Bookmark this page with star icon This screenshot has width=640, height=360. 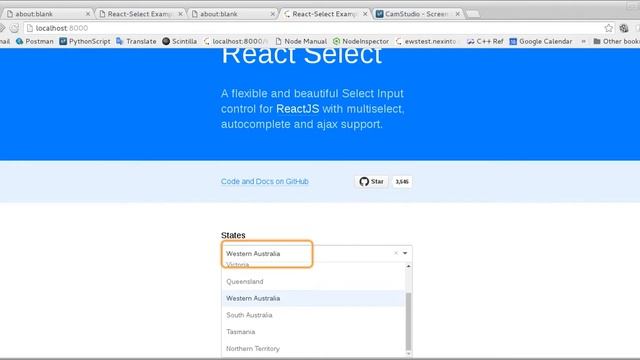pos(609,28)
